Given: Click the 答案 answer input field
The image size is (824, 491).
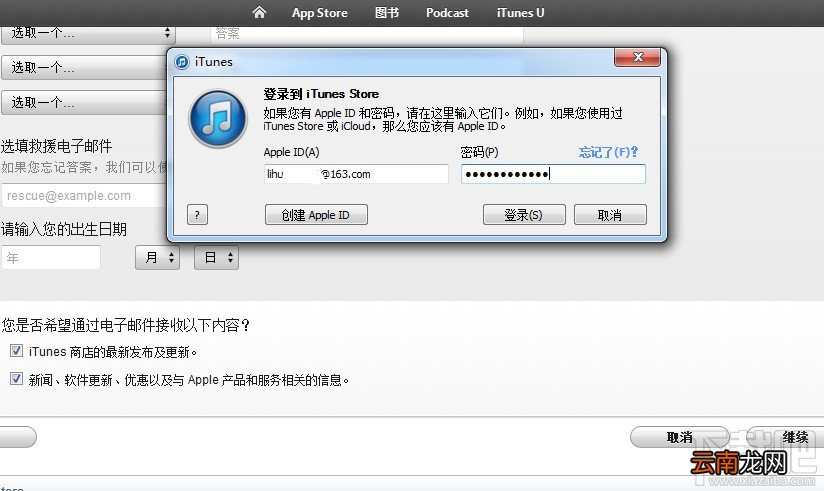Looking at the screenshot, I should tap(367, 34).
